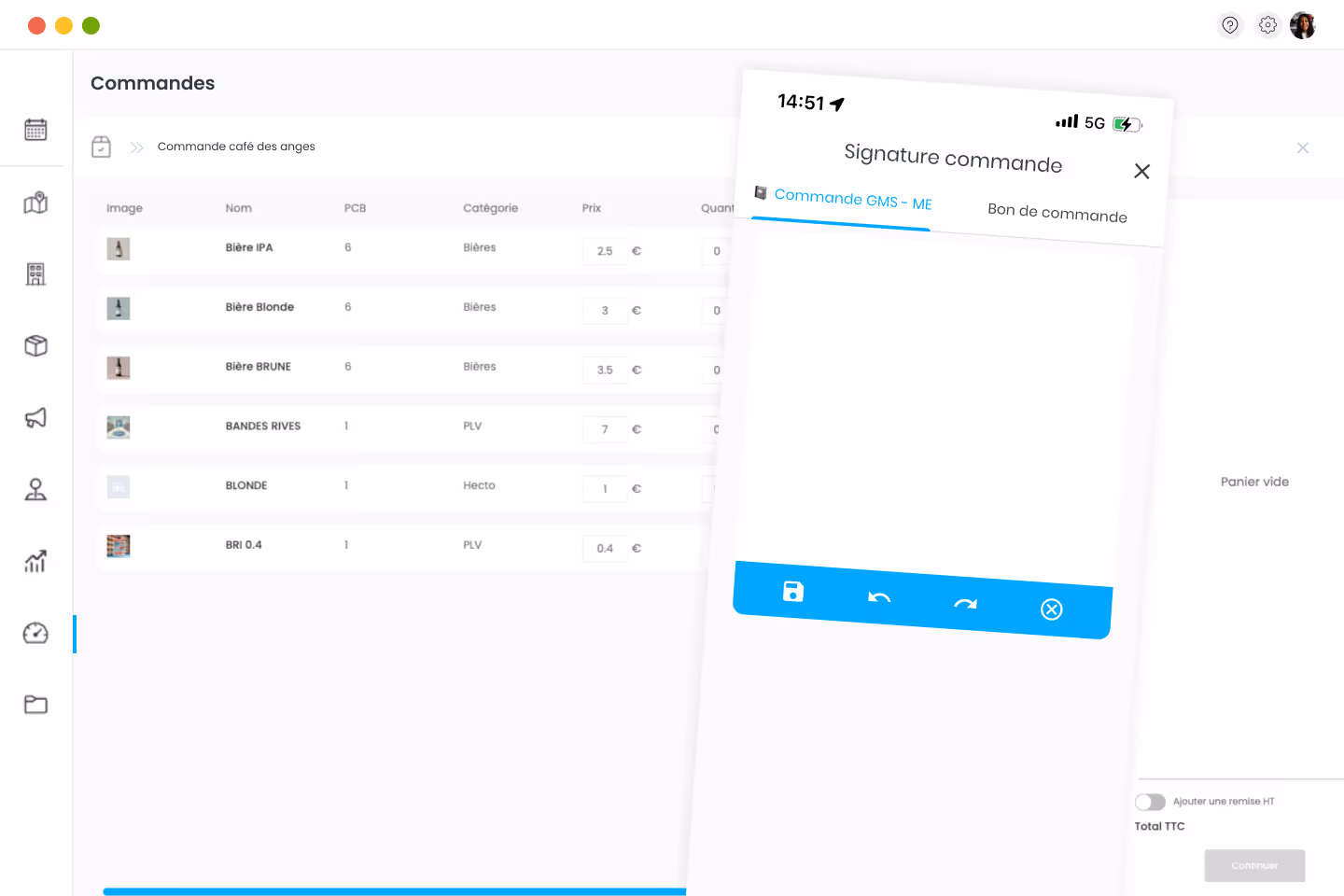The image size is (1344, 896).
Task: Edit the BRI 0.4 price field
Action: [x=605, y=549]
